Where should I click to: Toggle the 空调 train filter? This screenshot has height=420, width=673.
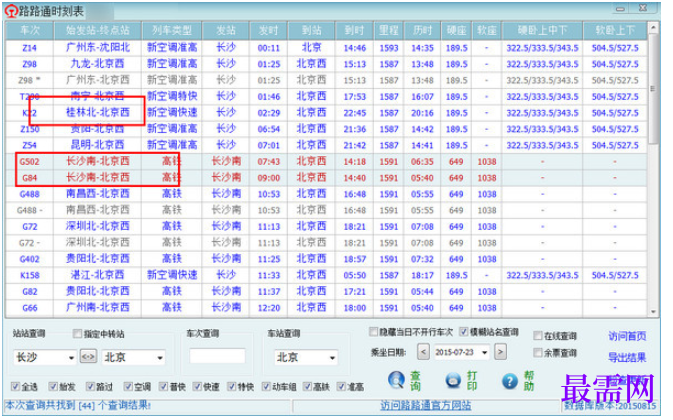click(x=128, y=387)
